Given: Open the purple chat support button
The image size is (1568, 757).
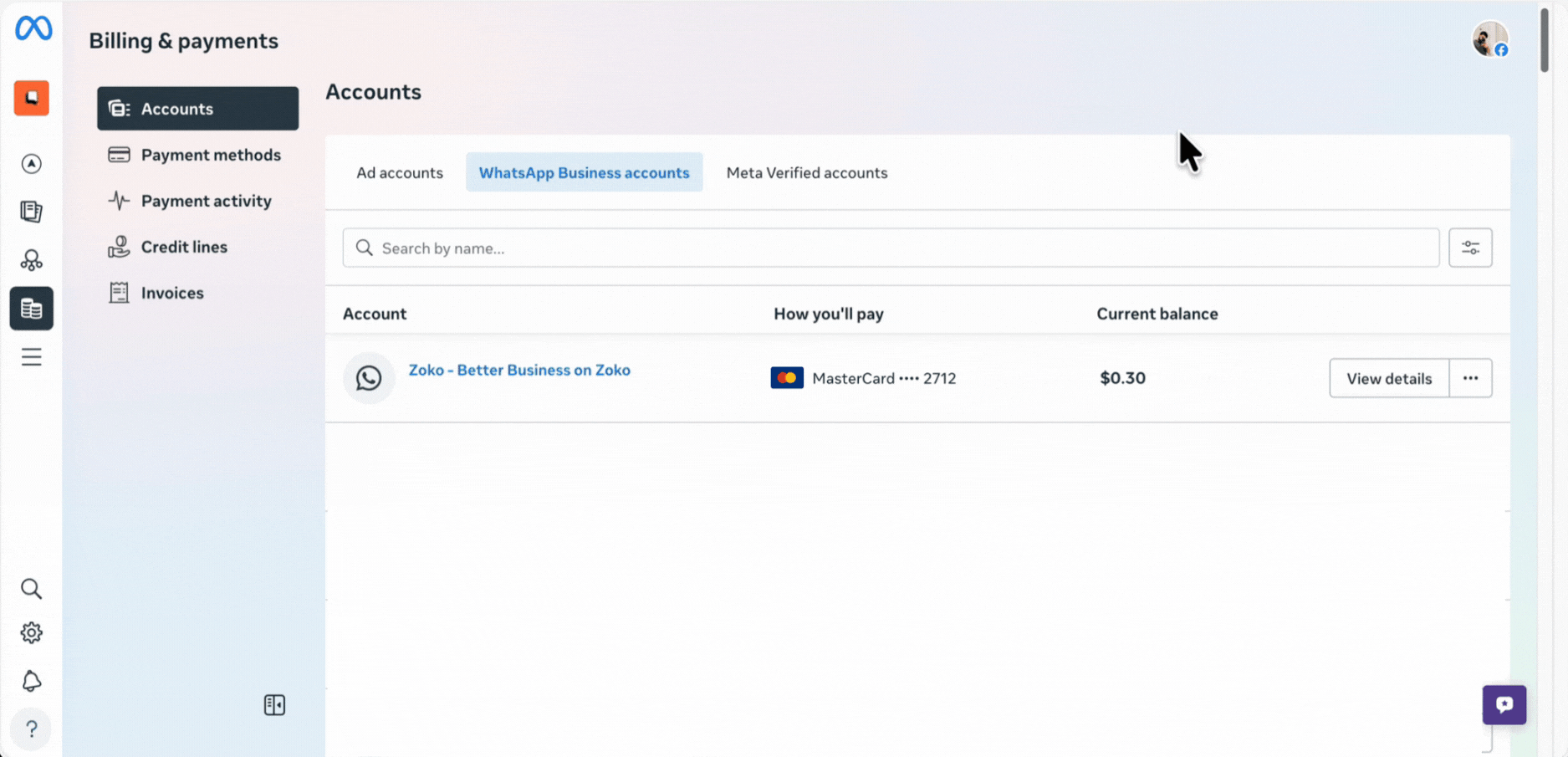Looking at the screenshot, I should coord(1504,705).
